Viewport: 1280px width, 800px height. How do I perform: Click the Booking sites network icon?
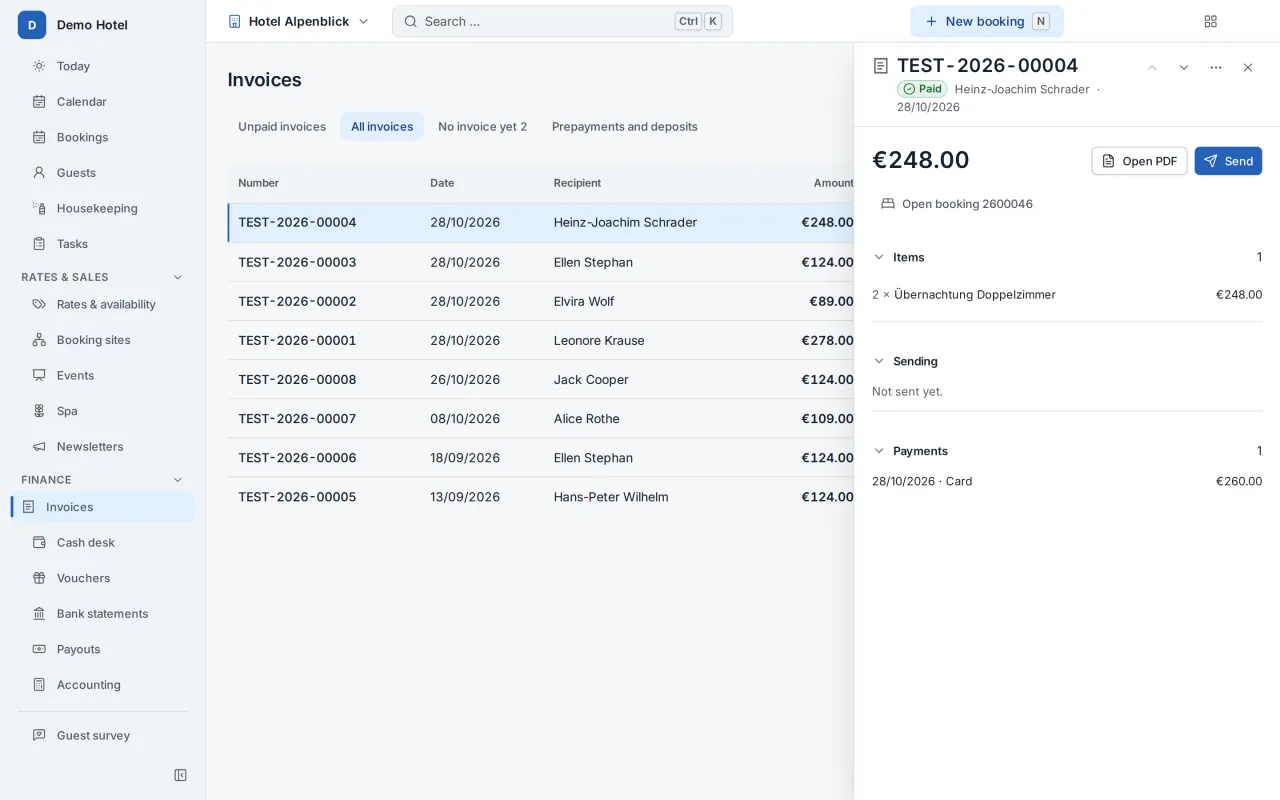(39, 340)
